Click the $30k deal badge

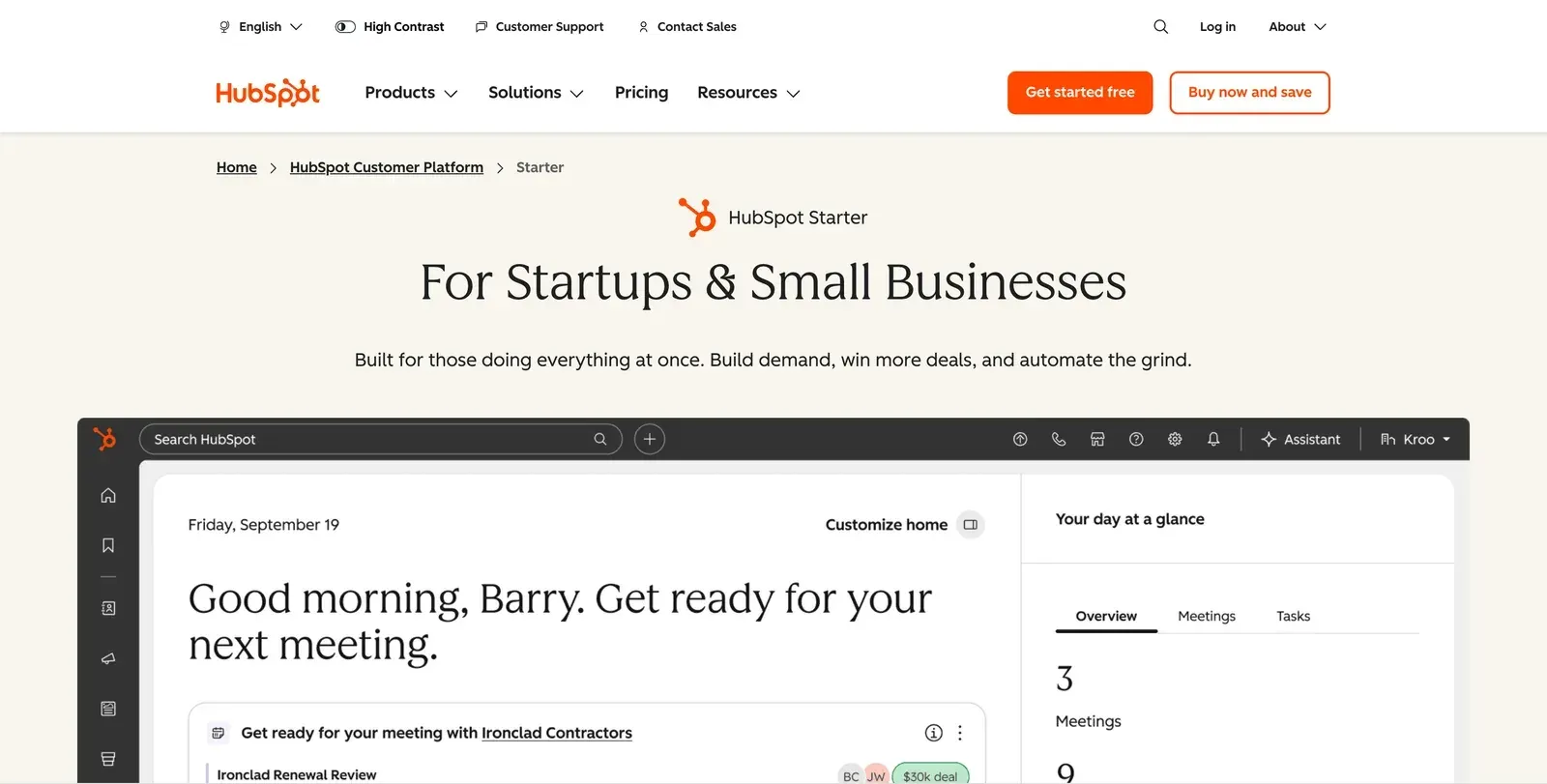(x=930, y=775)
